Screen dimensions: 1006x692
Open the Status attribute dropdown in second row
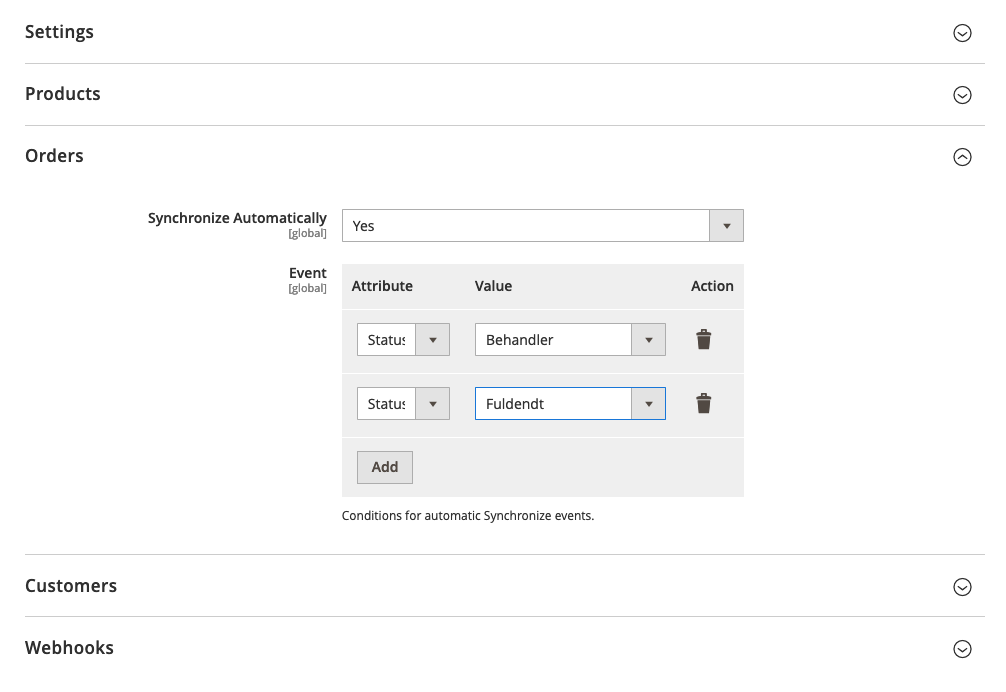pyautogui.click(x=403, y=404)
